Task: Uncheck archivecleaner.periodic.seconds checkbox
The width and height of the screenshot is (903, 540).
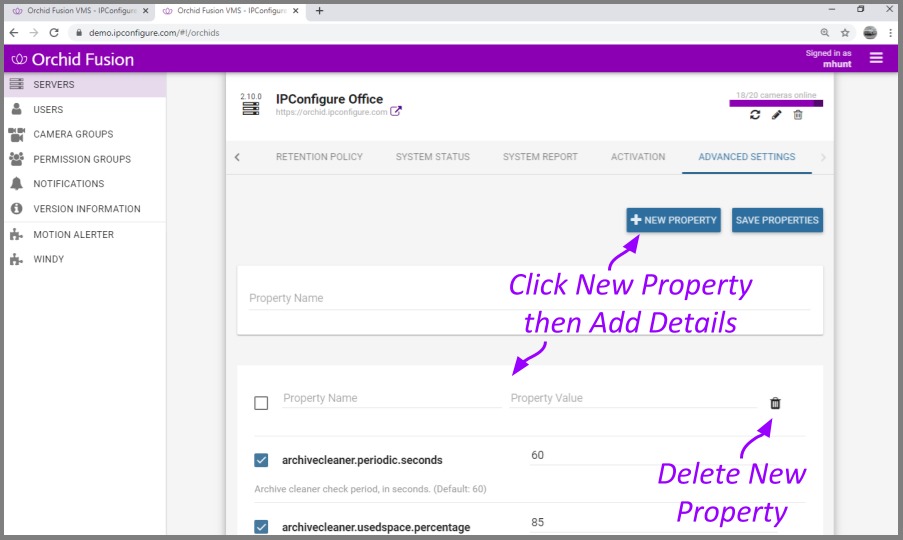Action: (261, 460)
